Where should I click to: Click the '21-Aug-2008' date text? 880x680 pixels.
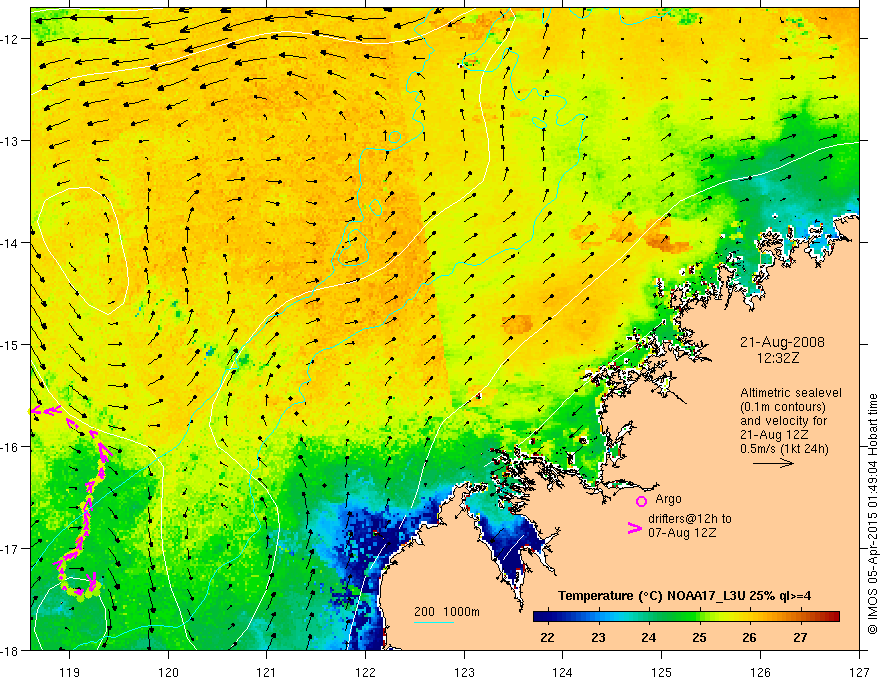pos(782,342)
